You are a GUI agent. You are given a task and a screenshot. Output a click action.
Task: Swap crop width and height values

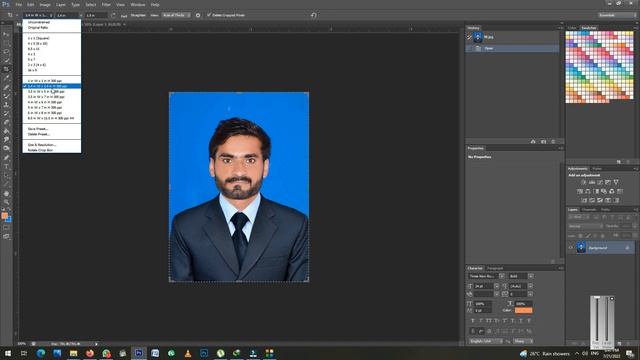tap(113, 15)
